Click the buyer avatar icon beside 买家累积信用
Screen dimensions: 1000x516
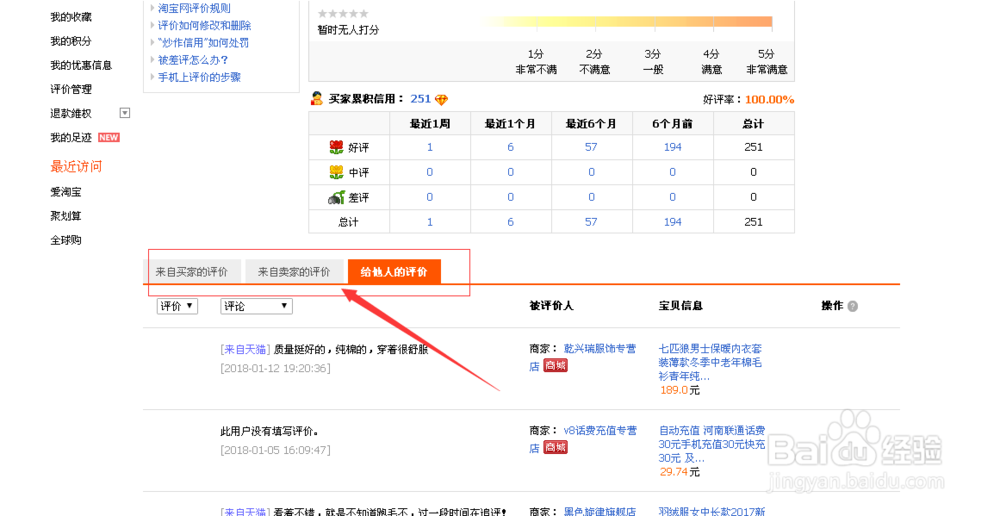[x=316, y=99]
